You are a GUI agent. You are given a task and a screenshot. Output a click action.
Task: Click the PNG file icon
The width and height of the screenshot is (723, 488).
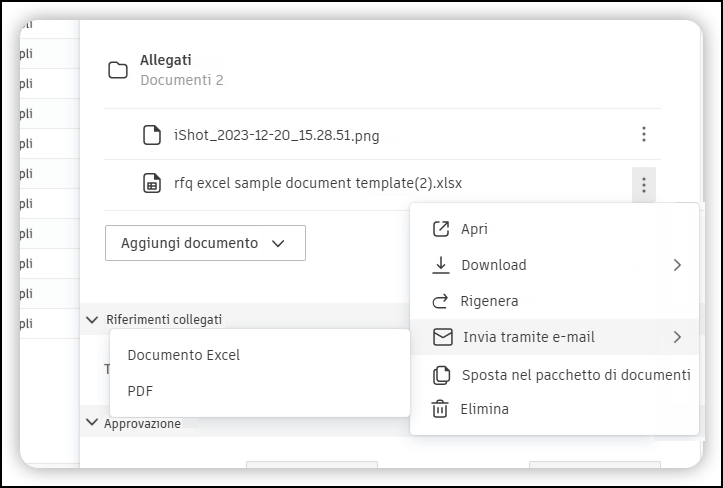pos(152,135)
